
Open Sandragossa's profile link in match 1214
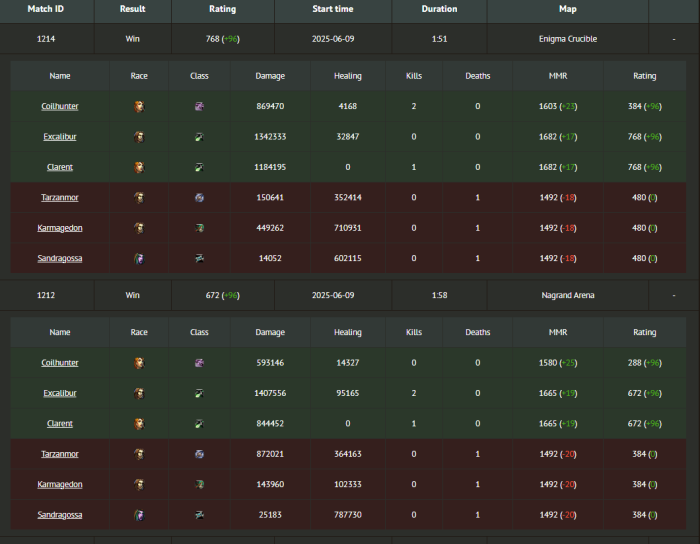60,258
